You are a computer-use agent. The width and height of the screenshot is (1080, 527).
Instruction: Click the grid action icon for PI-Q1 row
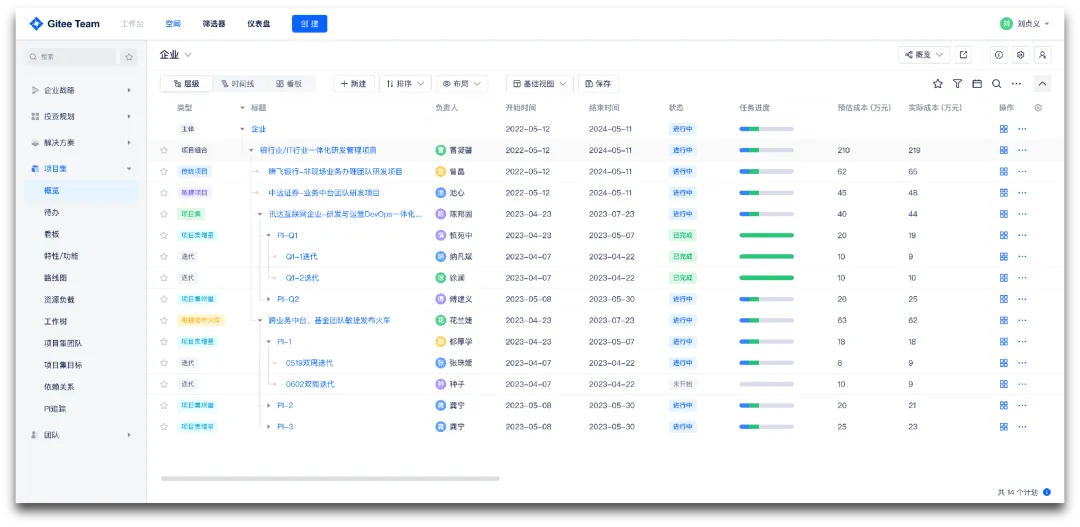coord(1004,236)
